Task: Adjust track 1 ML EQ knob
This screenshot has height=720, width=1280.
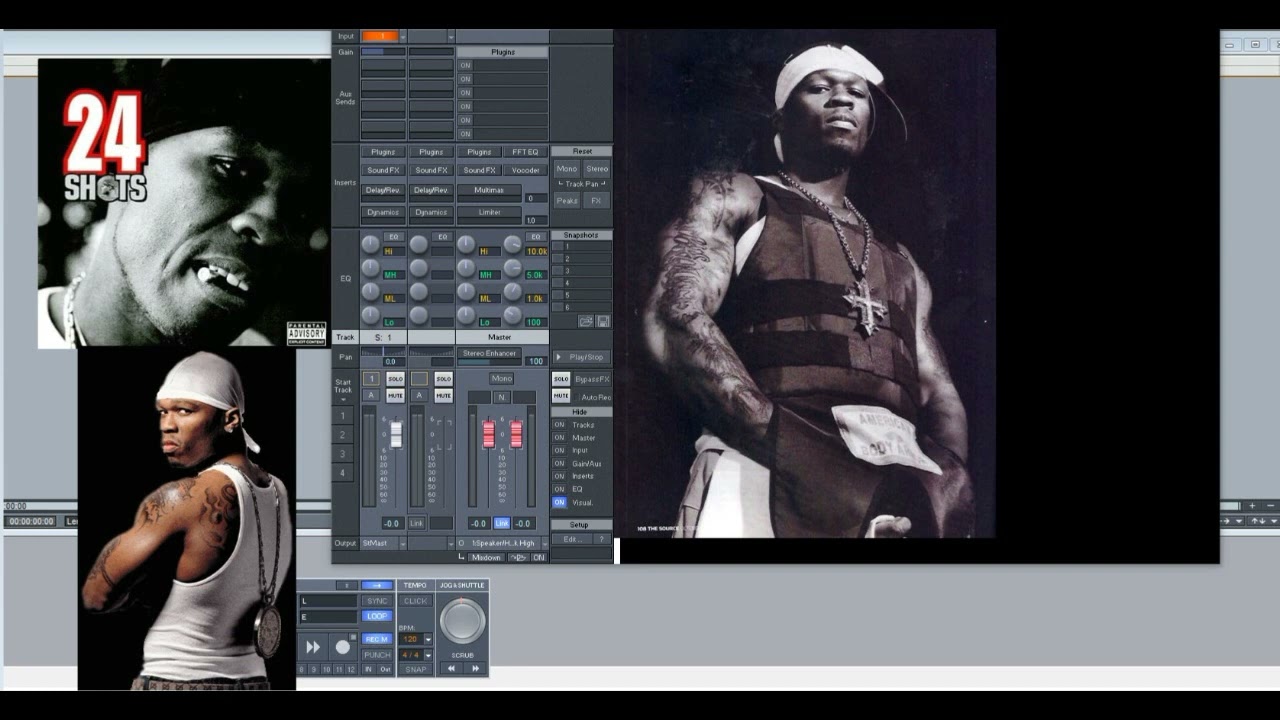Action: coord(370,291)
